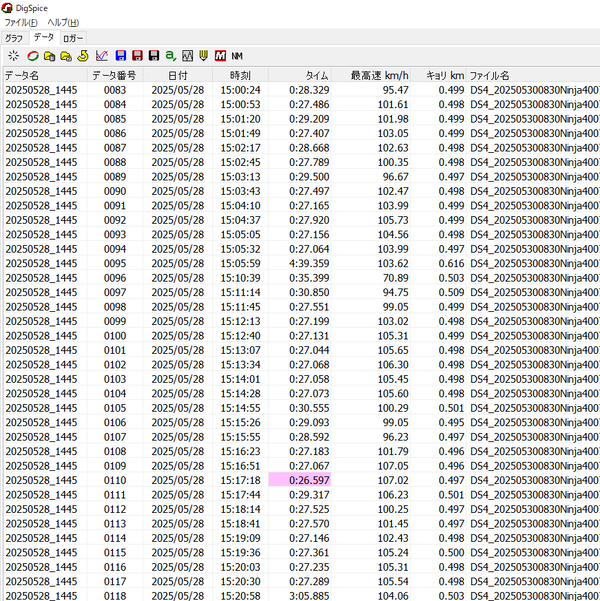Click top speed value 107.05
The height and width of the screenshot is (601, 600).
(x=393, y=466)
